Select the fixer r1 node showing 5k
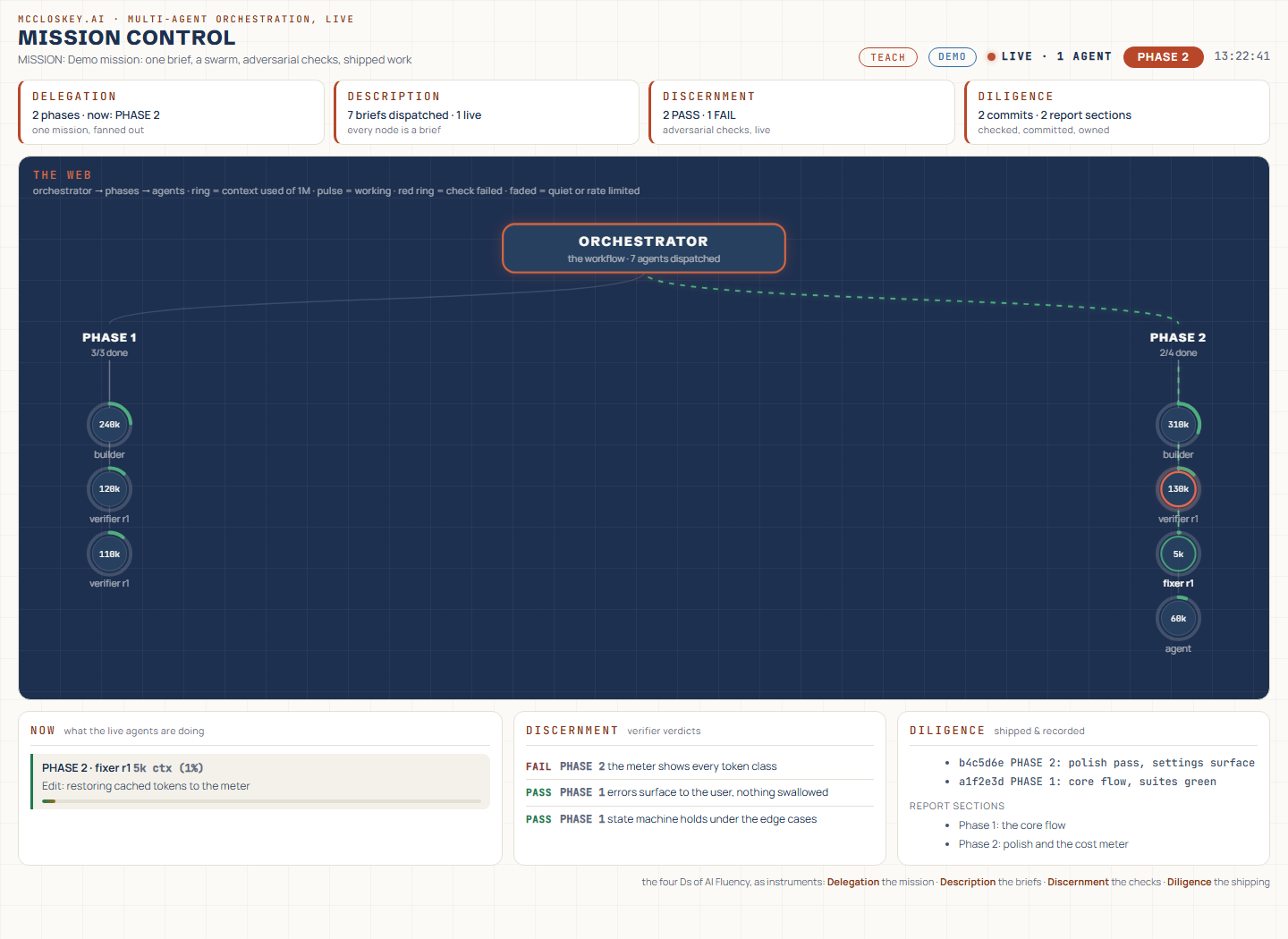This screenshot has width=1288, height=939. pyautogui.click(x=1178, y=554)
